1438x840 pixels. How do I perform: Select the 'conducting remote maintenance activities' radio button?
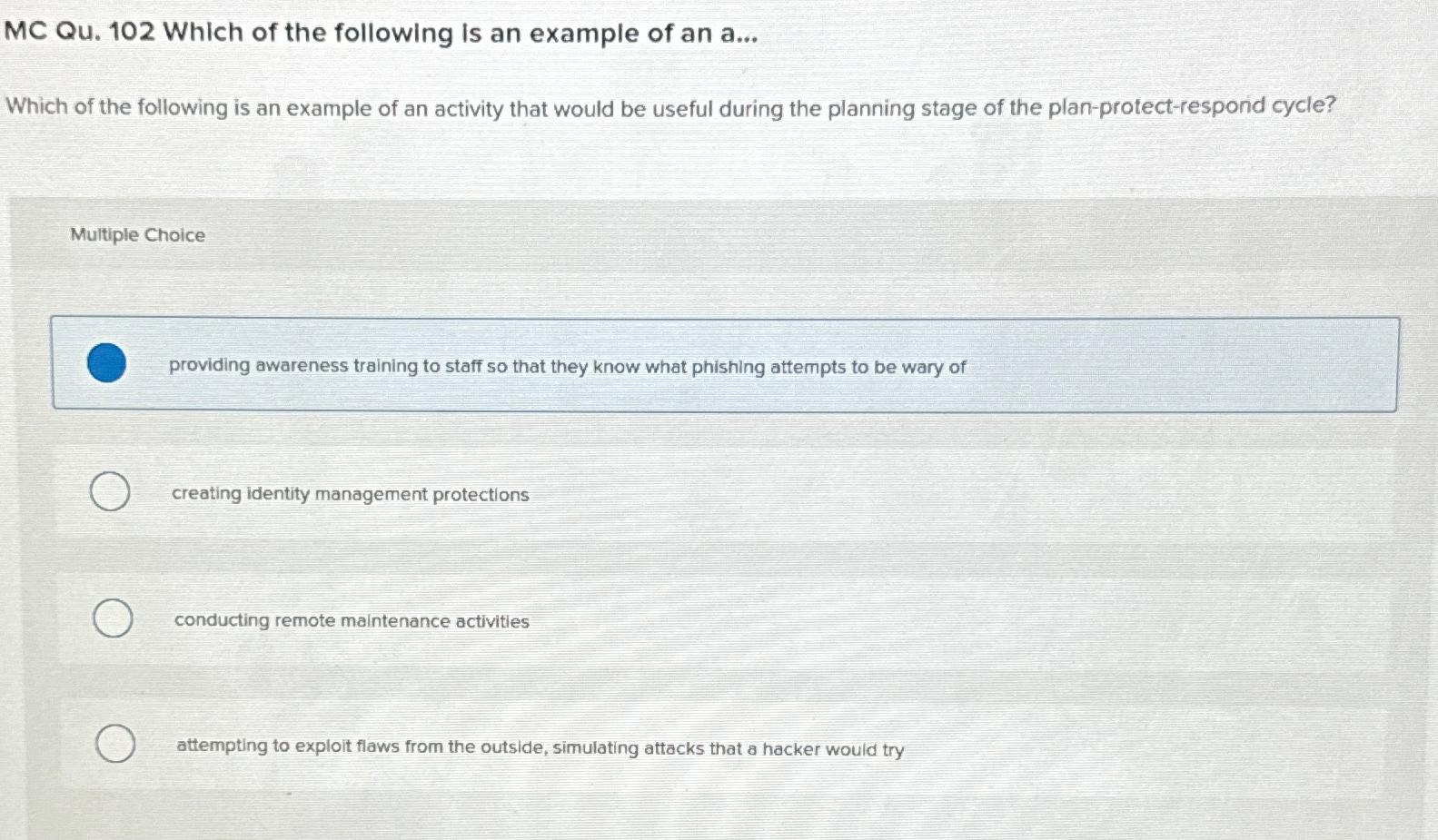112,618
